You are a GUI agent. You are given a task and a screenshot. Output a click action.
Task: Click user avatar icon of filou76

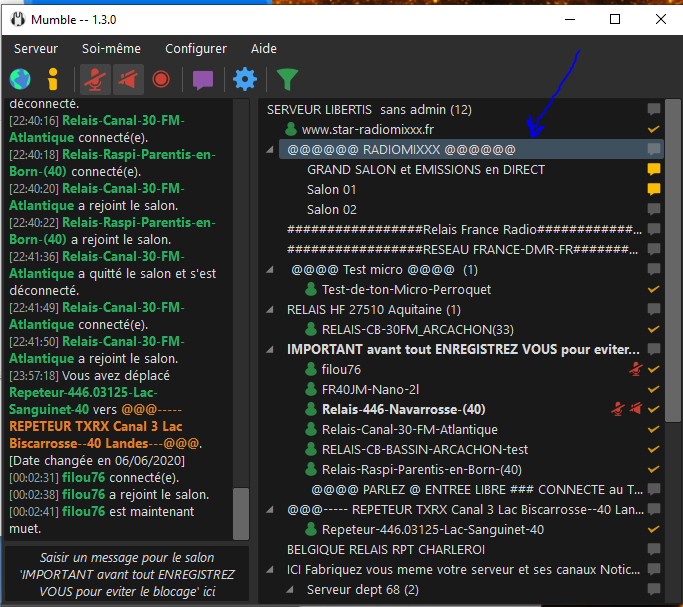pos(311,369)
